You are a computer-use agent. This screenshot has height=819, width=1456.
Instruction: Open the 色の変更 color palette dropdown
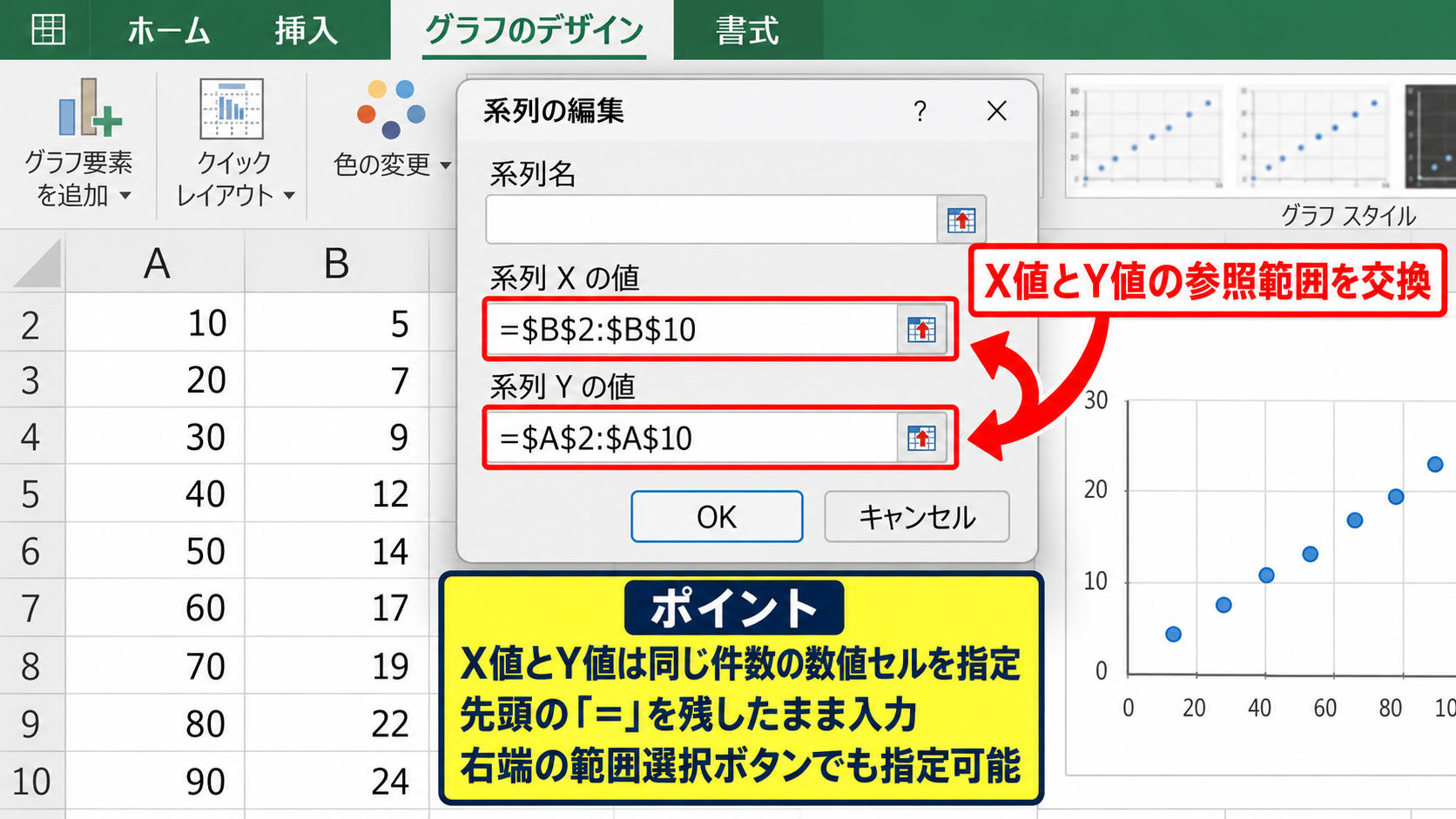pyautogui.click(x=392, y=127)
